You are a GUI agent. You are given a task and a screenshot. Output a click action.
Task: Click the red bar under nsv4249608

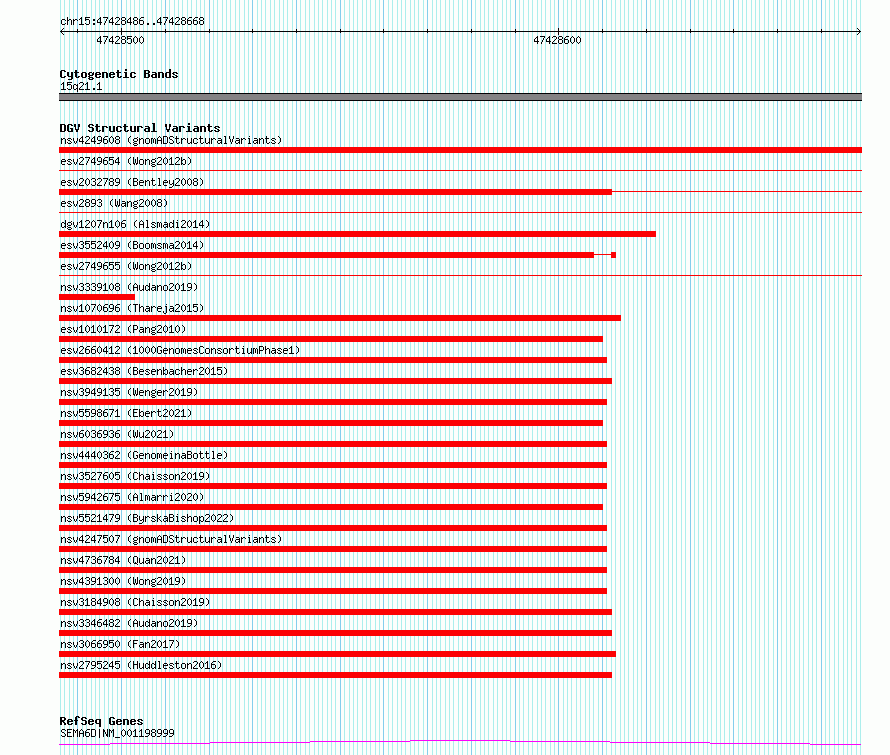pos(460,150)
